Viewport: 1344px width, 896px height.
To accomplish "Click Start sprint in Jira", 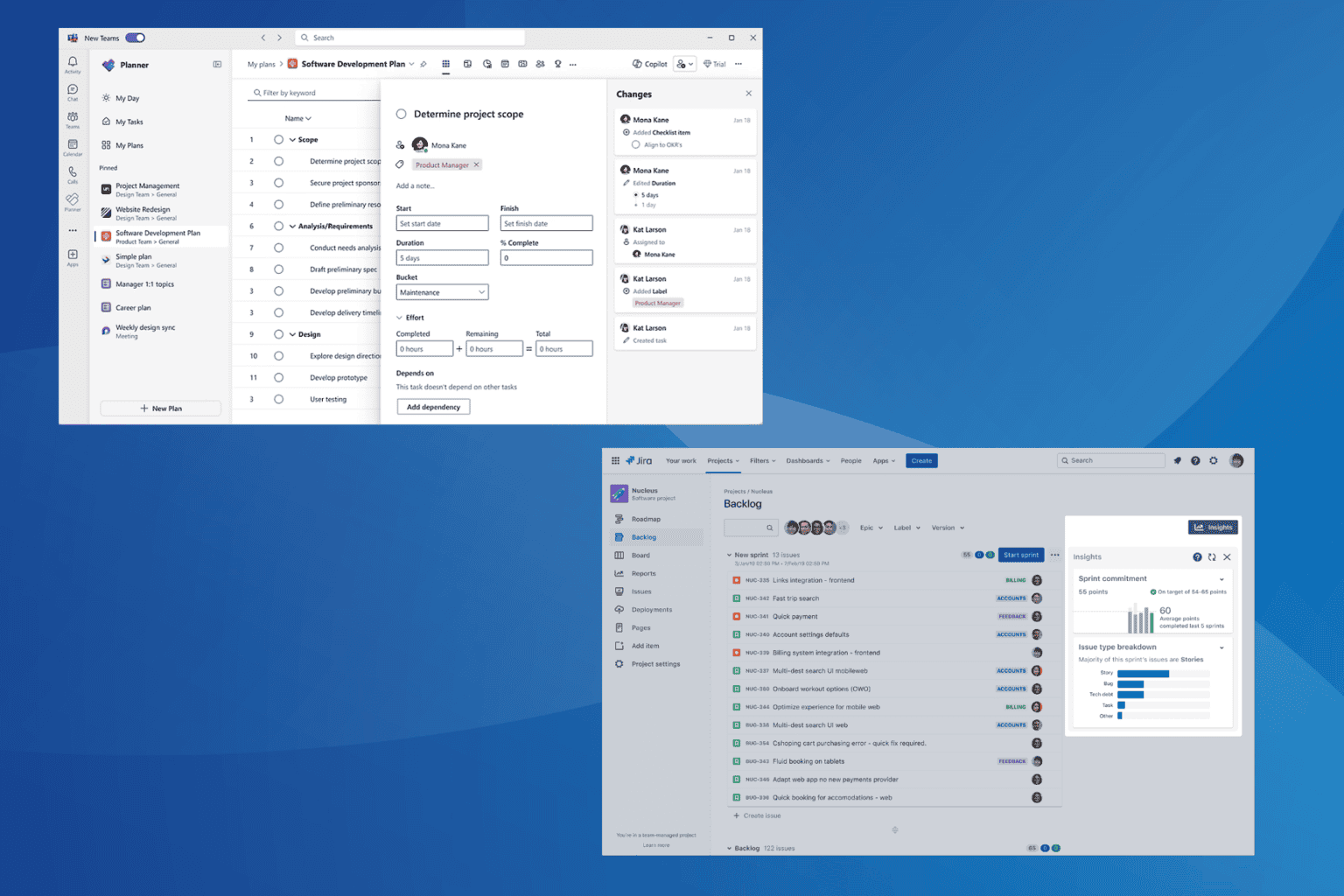I will (x=1021, y=555).
